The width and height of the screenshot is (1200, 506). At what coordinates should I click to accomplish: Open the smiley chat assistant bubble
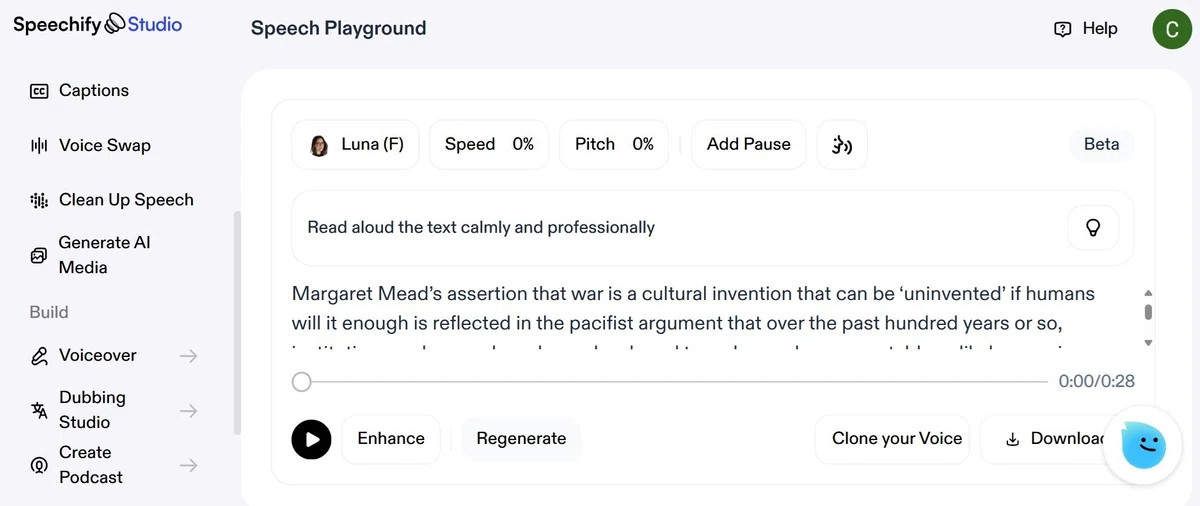[x=1143, y=445]
